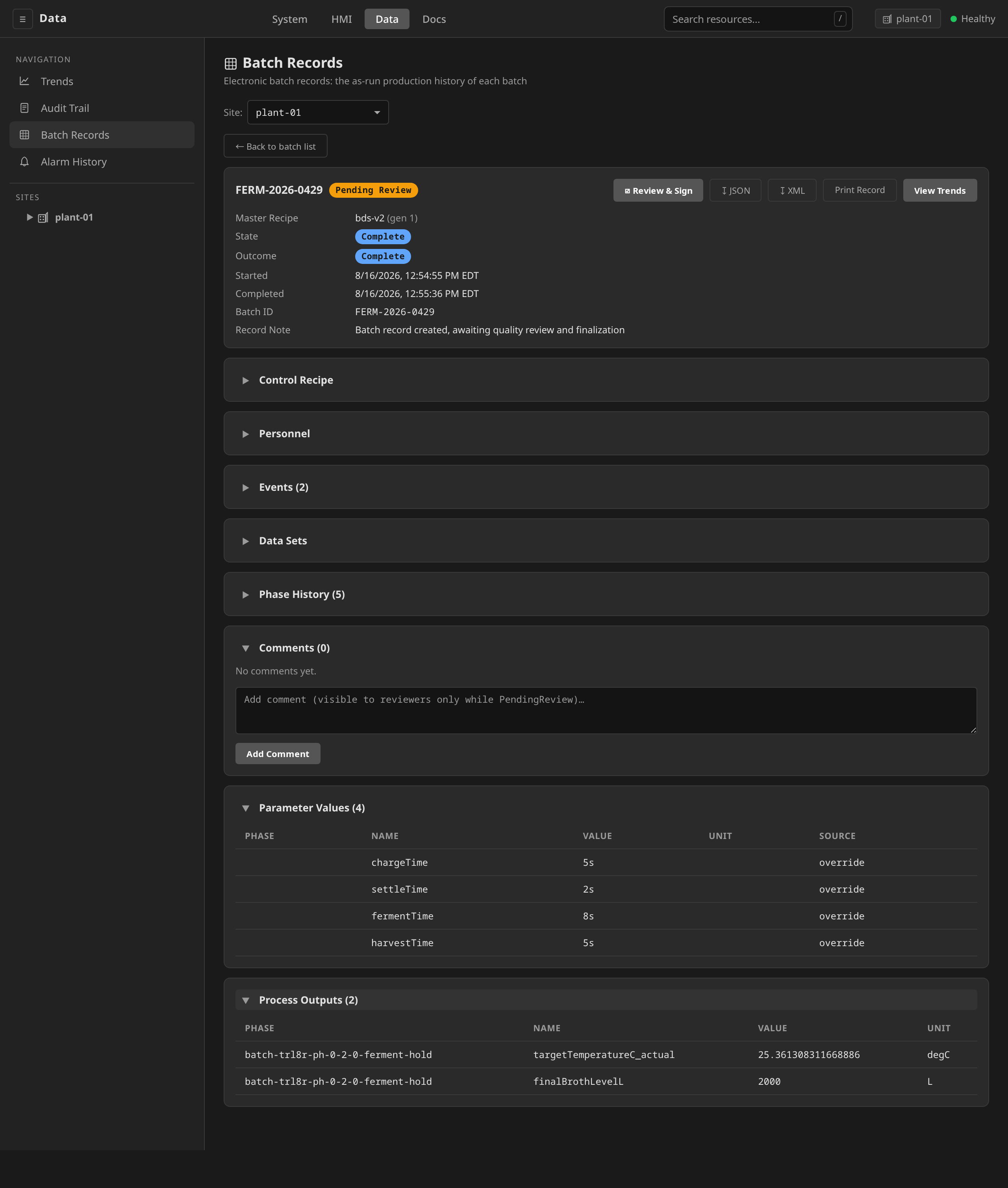Screen dimensions: 1008x1188
Task: Switch to the System tab
Action: pyautogui.click(x=289, y=19)
